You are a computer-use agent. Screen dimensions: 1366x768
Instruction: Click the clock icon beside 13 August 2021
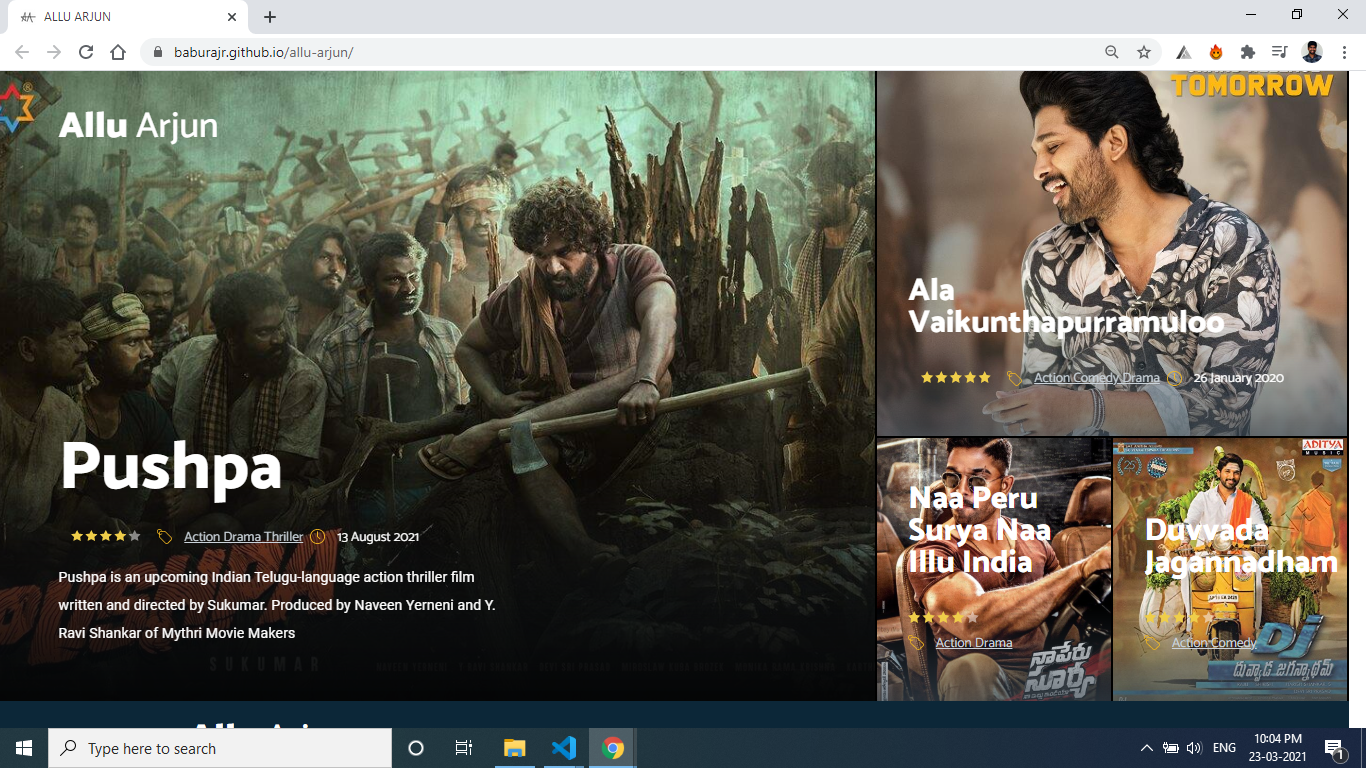click(318, 537)
